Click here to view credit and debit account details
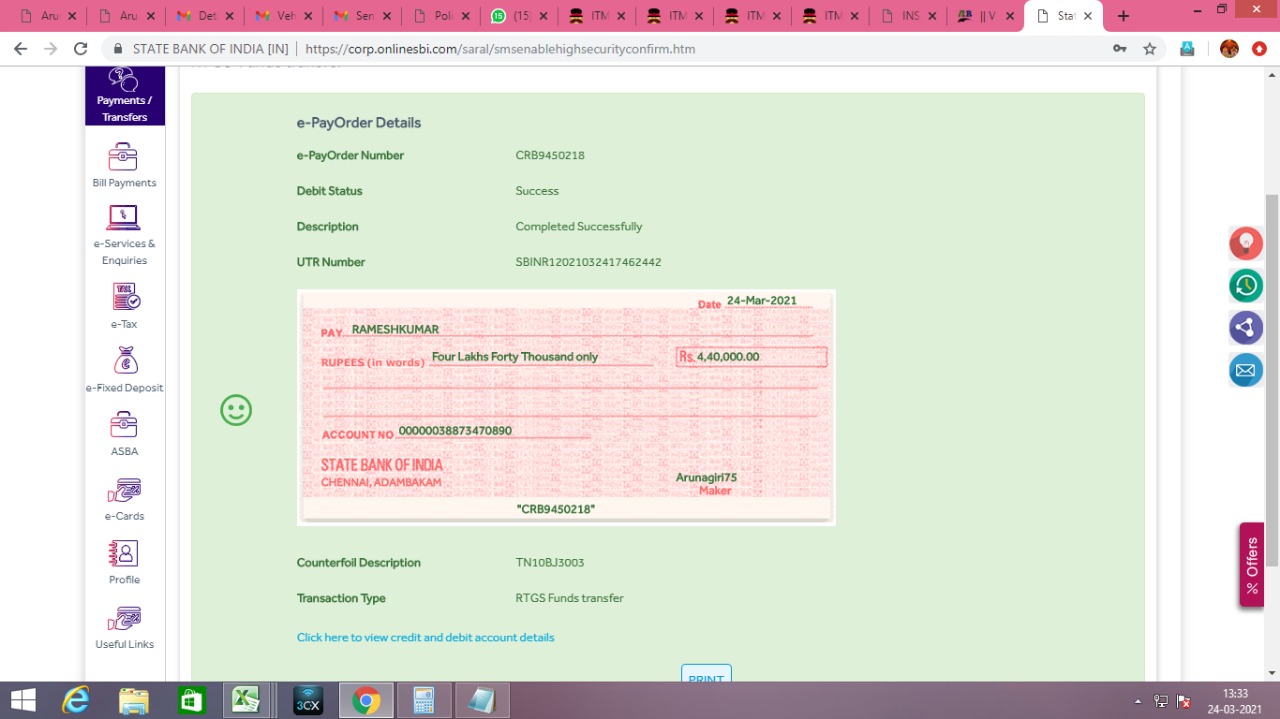This screenshot has width=1280, height=719. click(x=425, y=637)
